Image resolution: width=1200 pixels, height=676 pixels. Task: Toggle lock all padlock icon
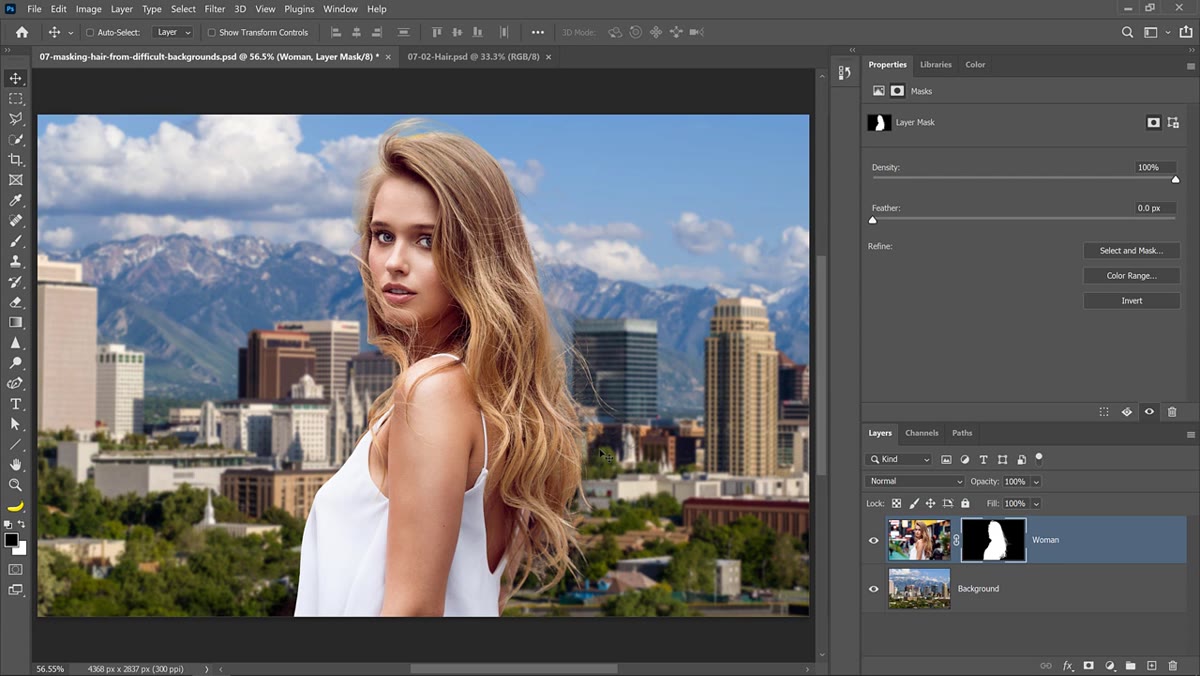[x=964, y=504]
